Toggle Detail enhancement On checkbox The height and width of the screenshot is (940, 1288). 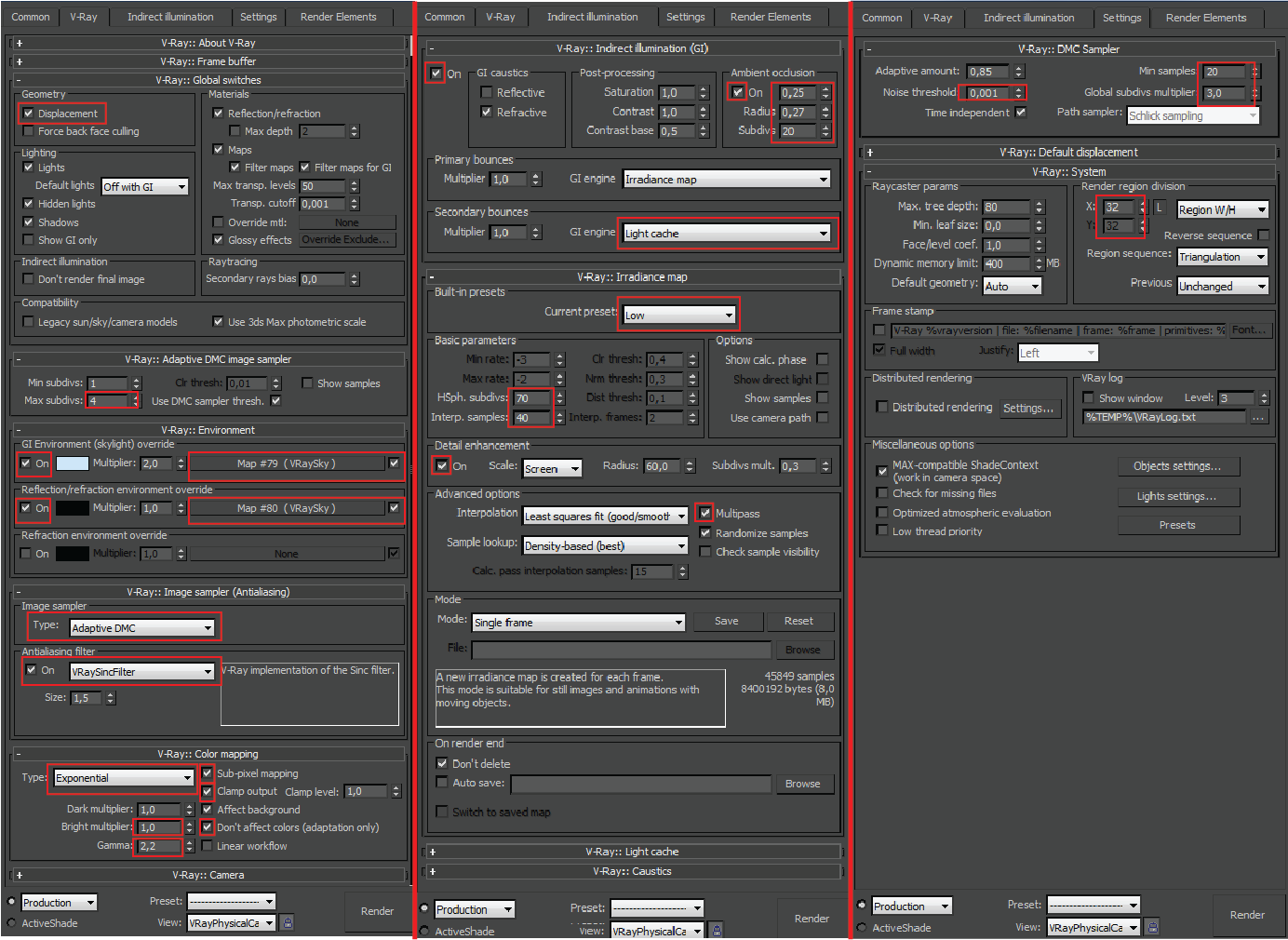point(442,465)
